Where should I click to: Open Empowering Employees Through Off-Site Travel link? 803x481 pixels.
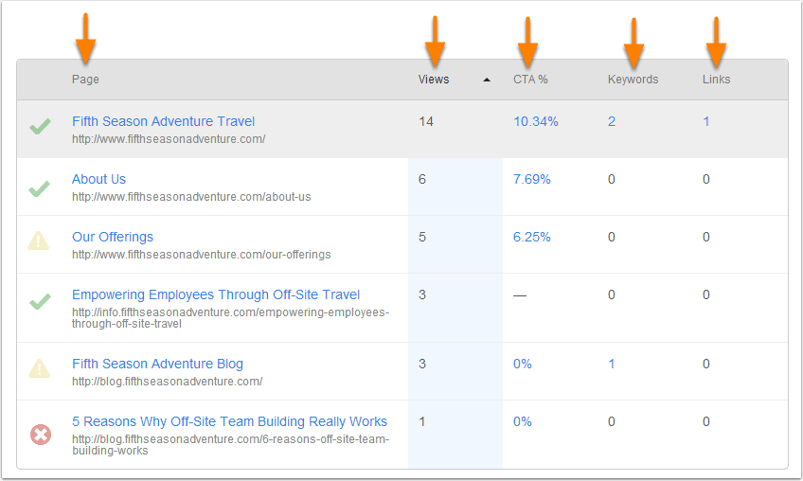[x=216, y=295]
